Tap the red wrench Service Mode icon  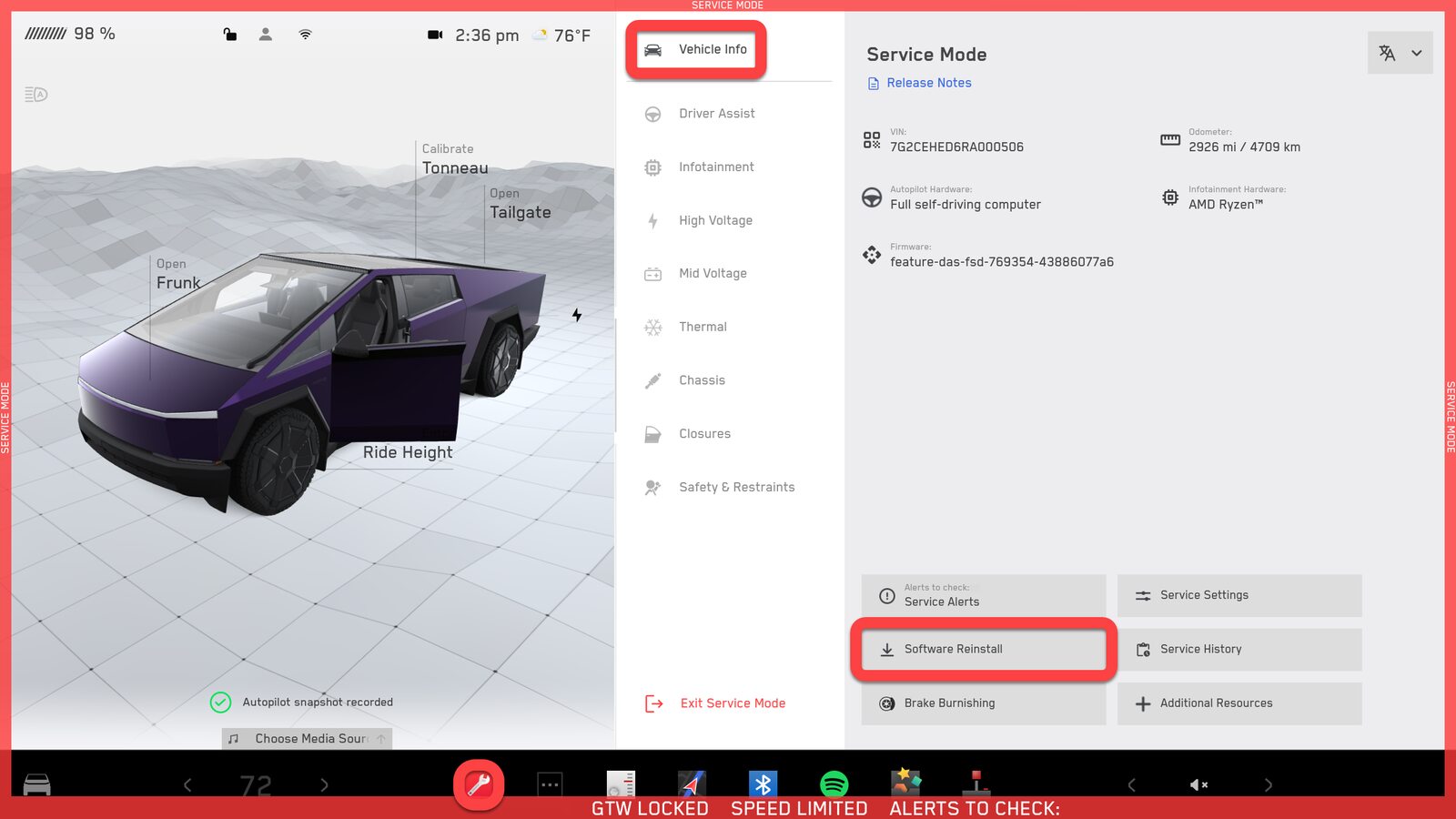479,784
